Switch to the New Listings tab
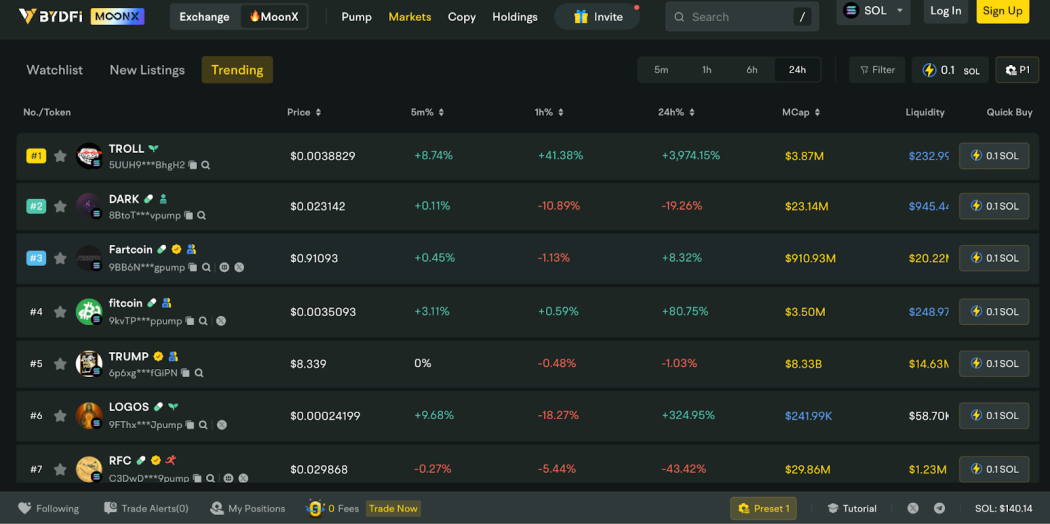 click(x=147, y=70)
